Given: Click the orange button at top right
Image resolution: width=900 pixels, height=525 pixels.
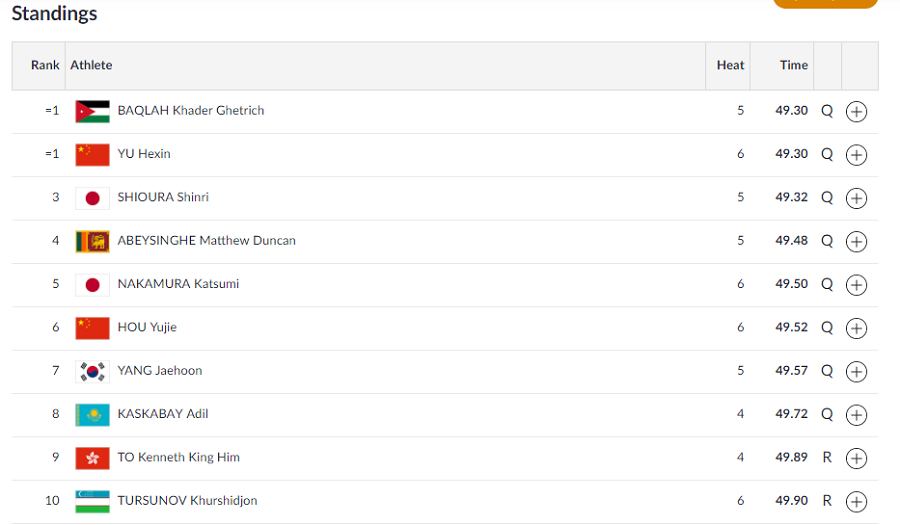Looking at the screenshot, I should pyautogui.click(x=825, y=3).
